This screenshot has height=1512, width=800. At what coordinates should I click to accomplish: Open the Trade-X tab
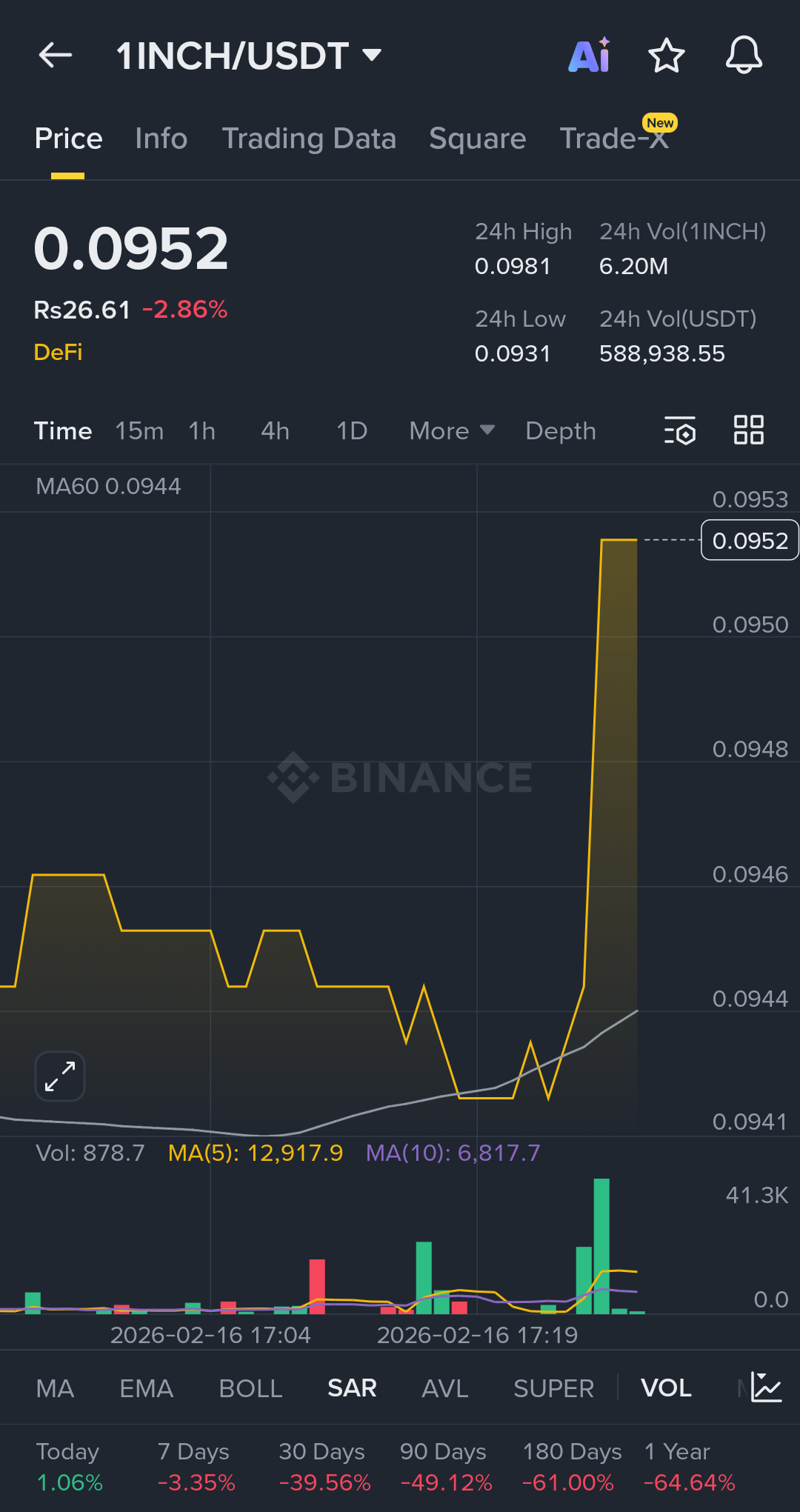[x=614, y=139]
